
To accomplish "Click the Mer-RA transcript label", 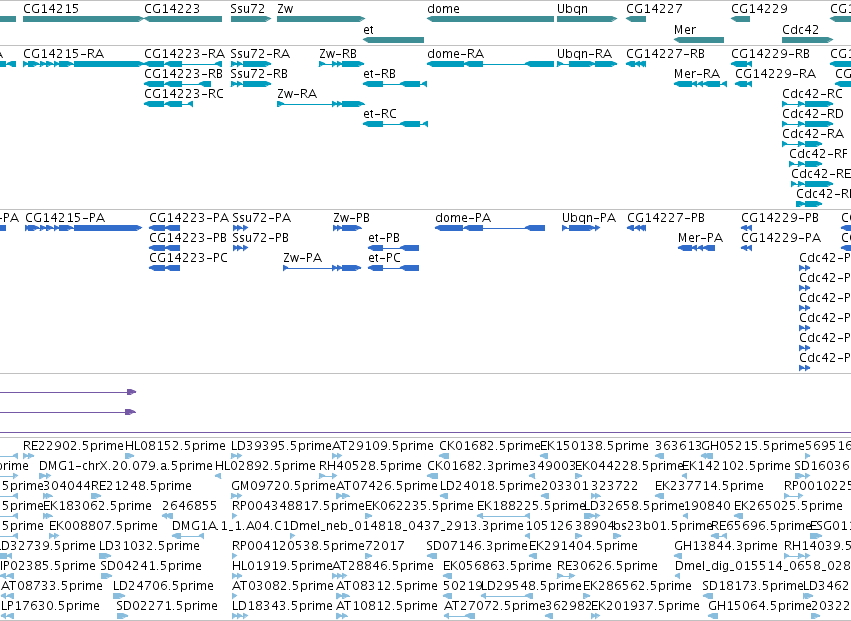I will [x=697, y=74].
